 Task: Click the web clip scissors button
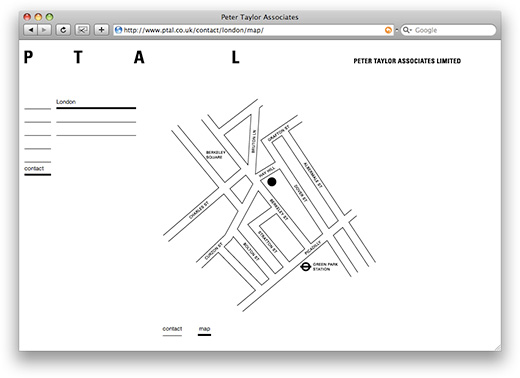pyautogui.click(x=82, y=30)
